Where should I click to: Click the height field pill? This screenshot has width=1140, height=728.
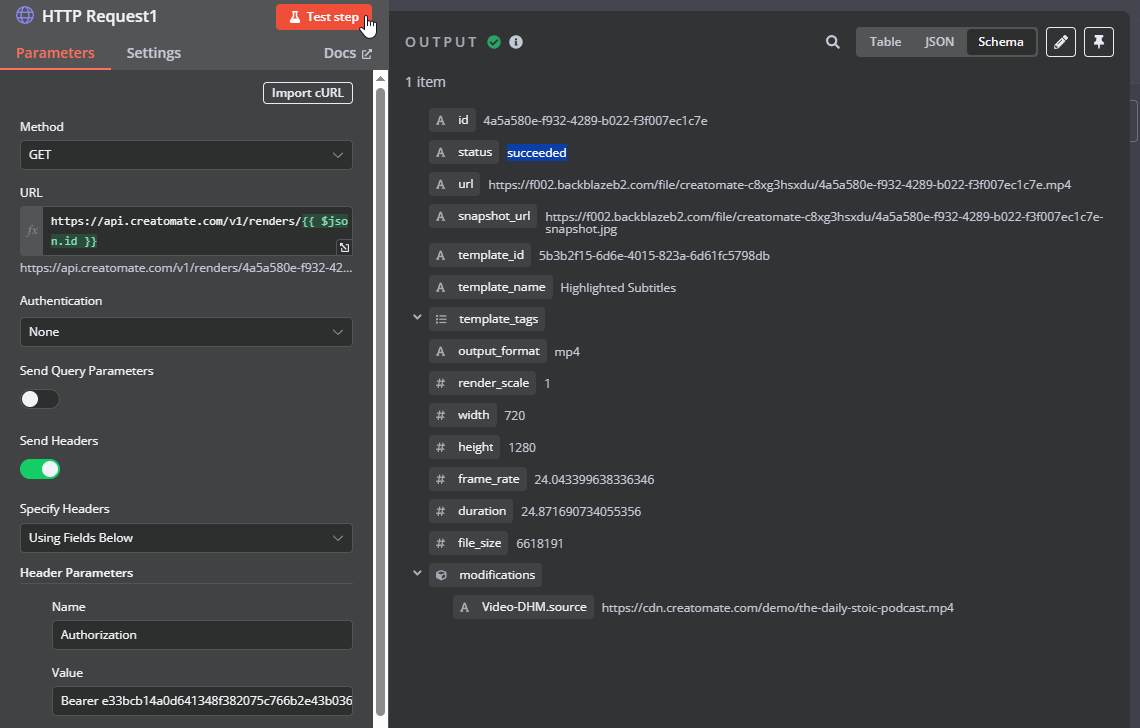[x=465, y=447]
